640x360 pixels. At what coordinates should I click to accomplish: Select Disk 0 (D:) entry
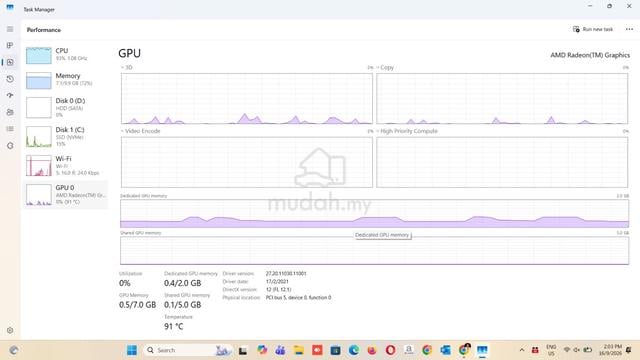coord(65,108)
